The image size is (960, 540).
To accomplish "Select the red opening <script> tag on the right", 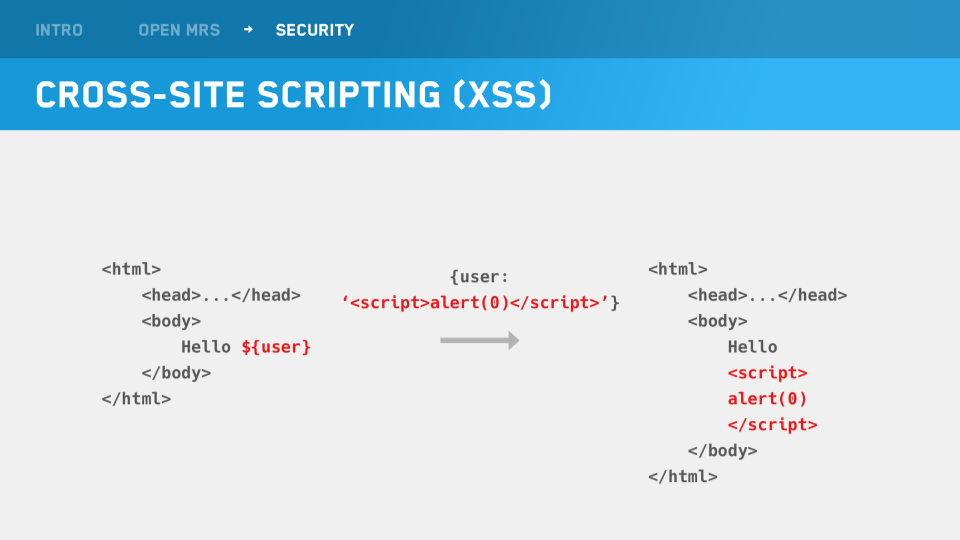I will (767, 373).
